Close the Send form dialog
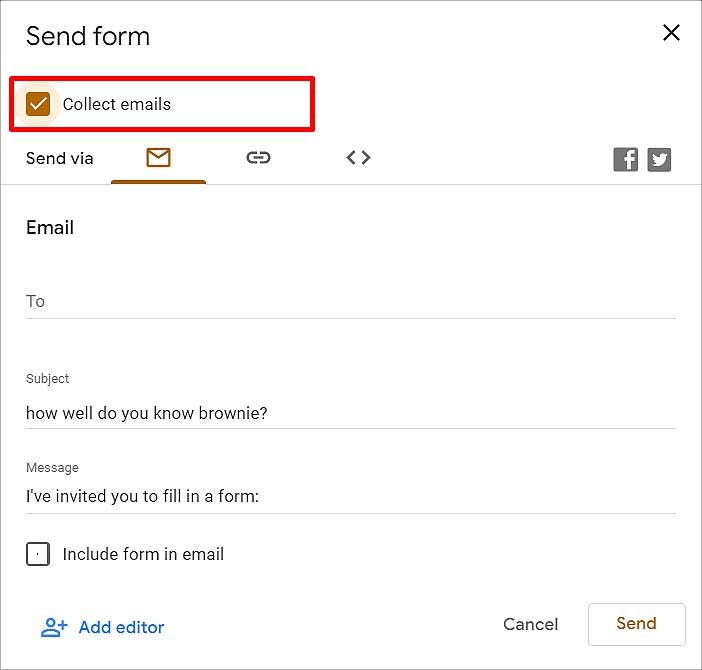Image resolution: width=702 pixels, height=670 pixels. 671,33
